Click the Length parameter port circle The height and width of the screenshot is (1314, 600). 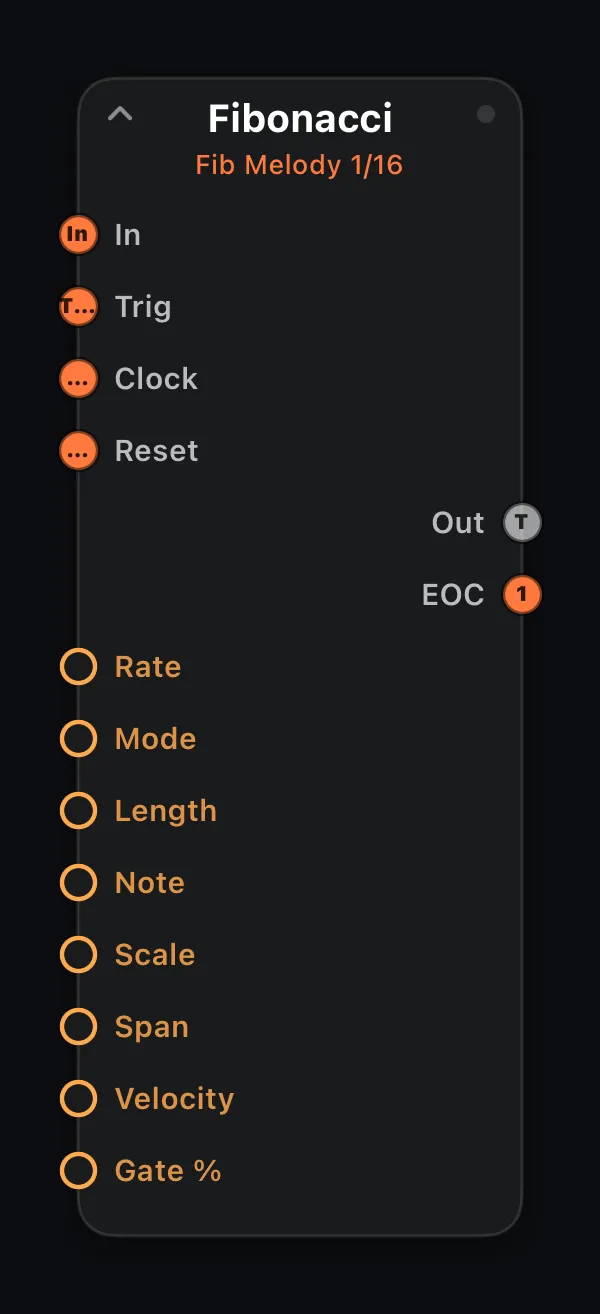pyautogui.click(x=78, y=811)
